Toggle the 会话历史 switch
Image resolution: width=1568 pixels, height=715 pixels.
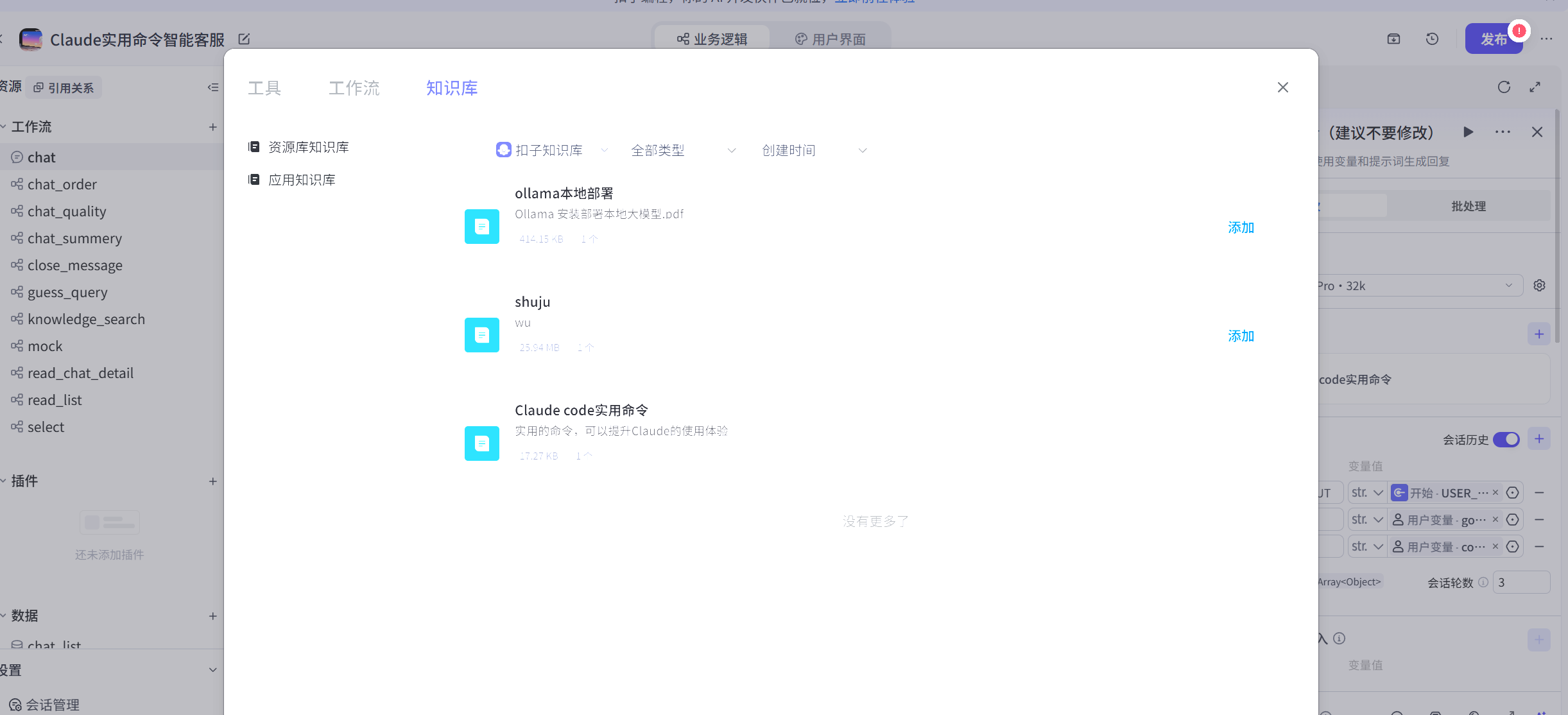pos(1506,440)
